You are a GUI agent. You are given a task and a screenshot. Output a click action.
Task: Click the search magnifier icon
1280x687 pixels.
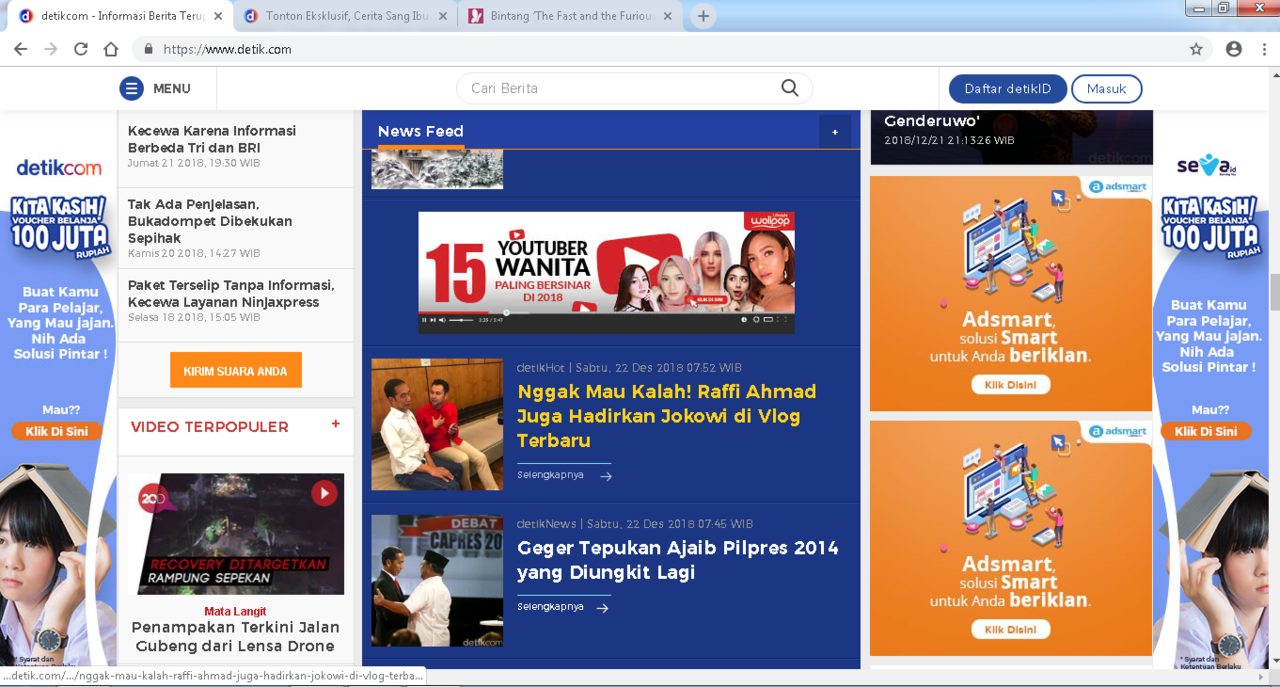[789, 88]
